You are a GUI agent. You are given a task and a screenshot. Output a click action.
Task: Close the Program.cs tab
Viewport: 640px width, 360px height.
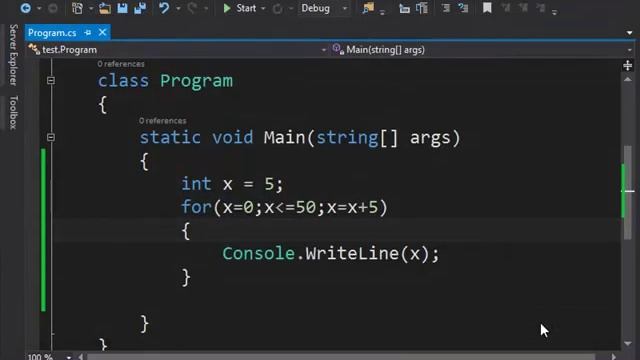point(102,32)
